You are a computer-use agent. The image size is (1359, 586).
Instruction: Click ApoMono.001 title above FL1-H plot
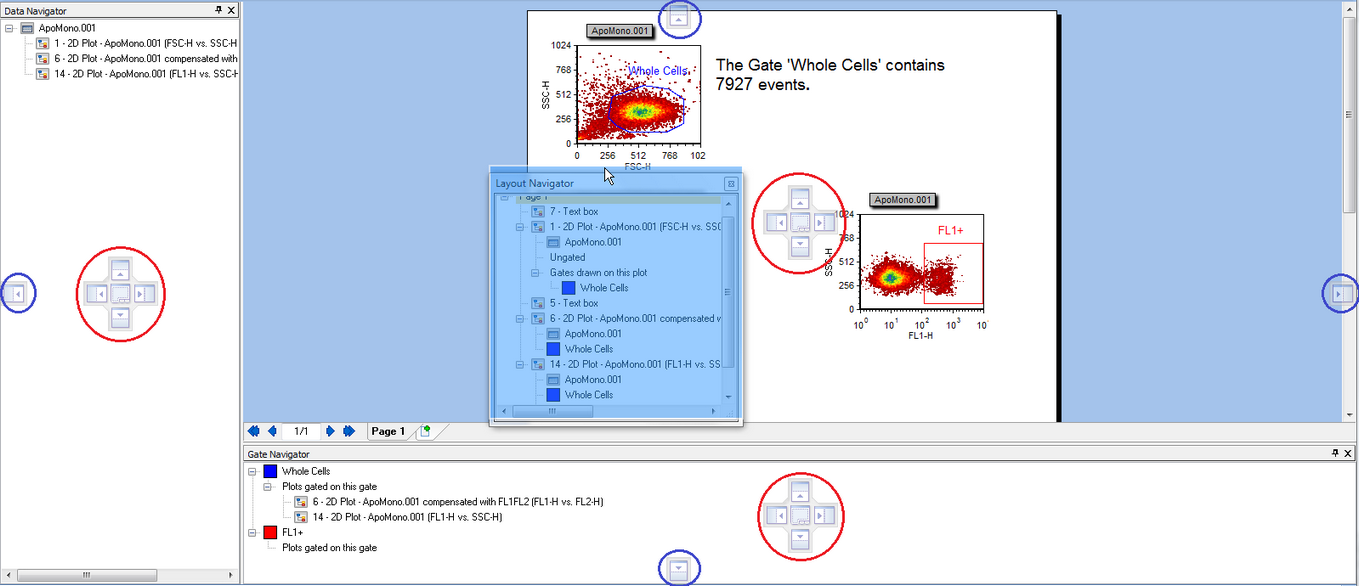pyautogui.click(x=903, y=200)
